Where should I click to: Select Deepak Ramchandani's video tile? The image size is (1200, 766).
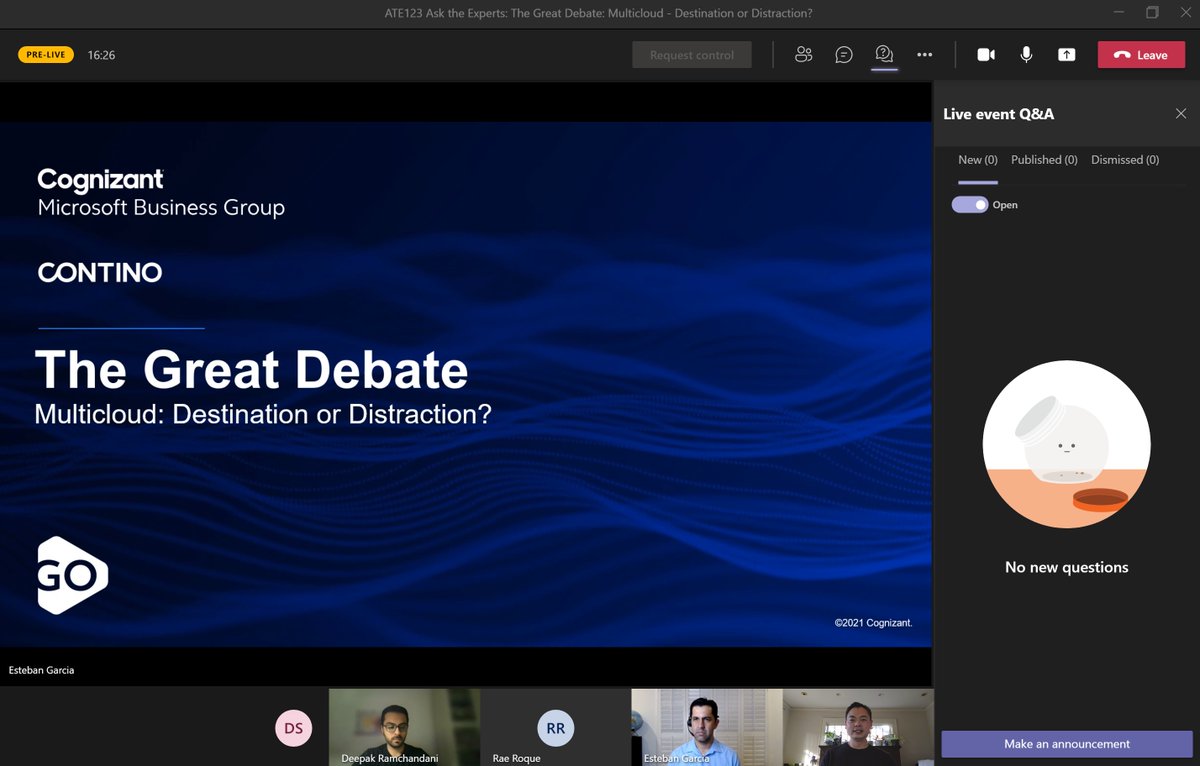[404, 727]
